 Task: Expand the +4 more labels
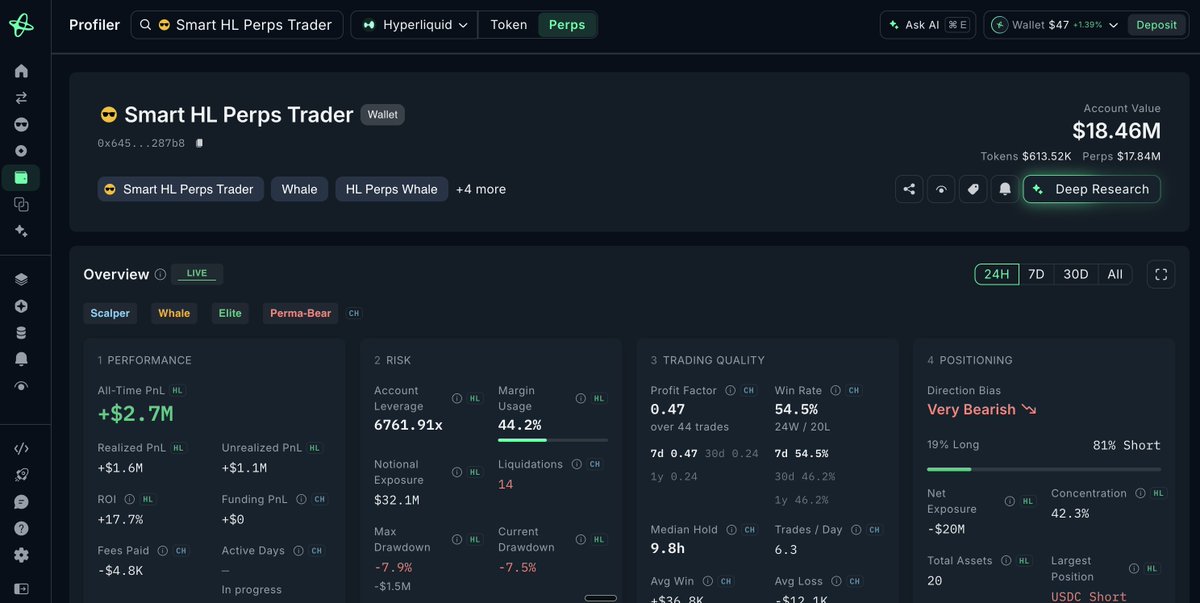[x=481, y=189]
